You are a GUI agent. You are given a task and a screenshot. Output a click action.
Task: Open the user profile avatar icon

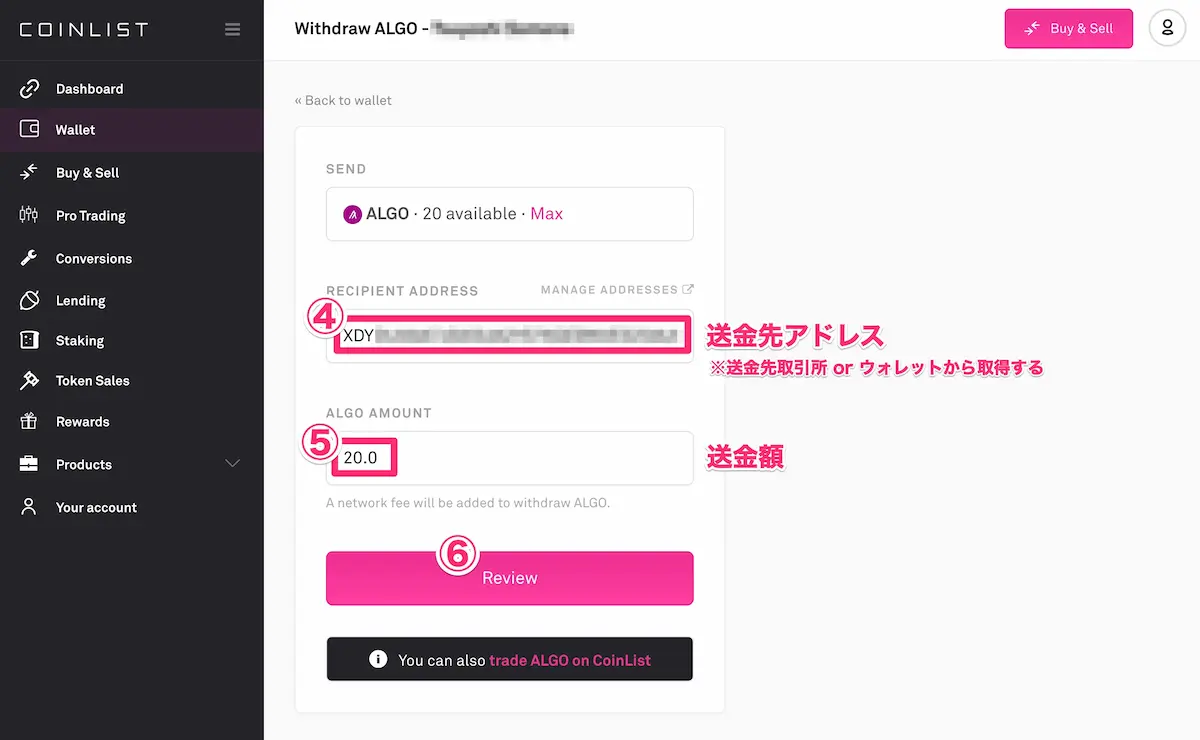pos(1167,28)
